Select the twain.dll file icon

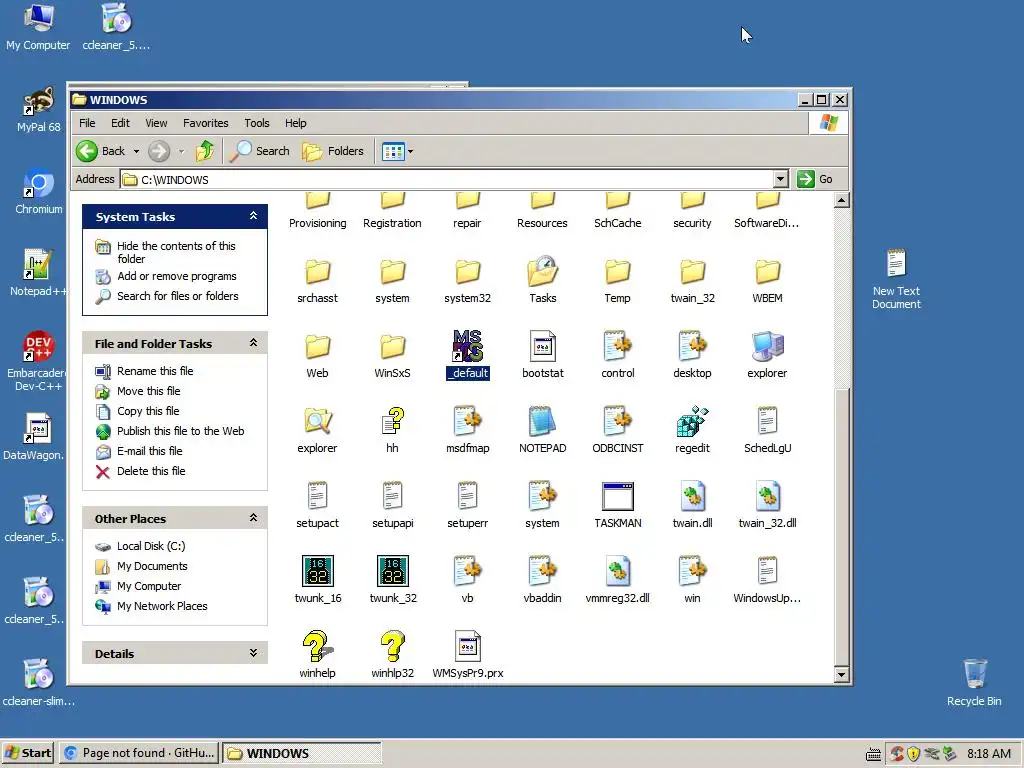coord(692,496)
